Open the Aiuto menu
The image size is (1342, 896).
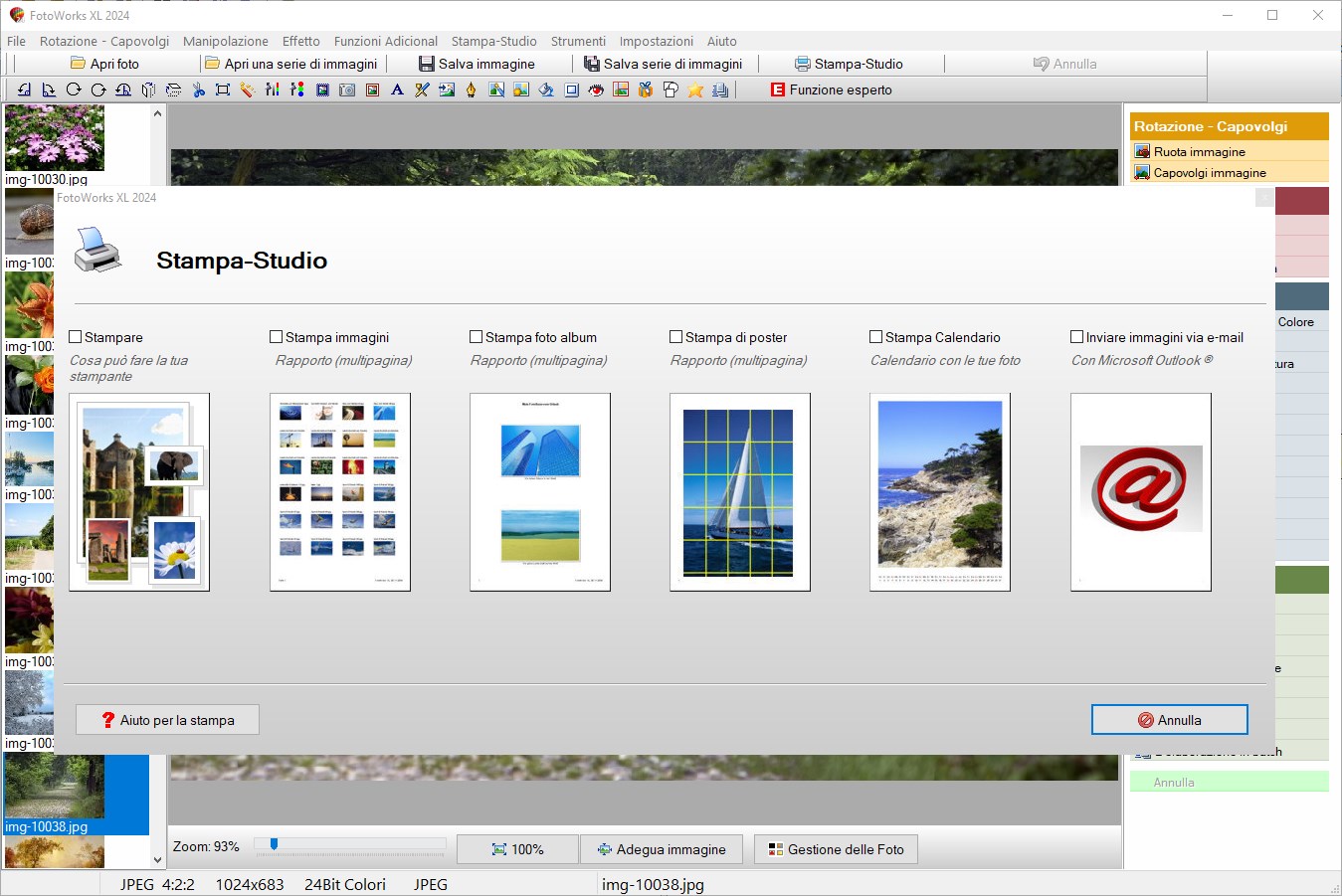[x=722, y=41]
